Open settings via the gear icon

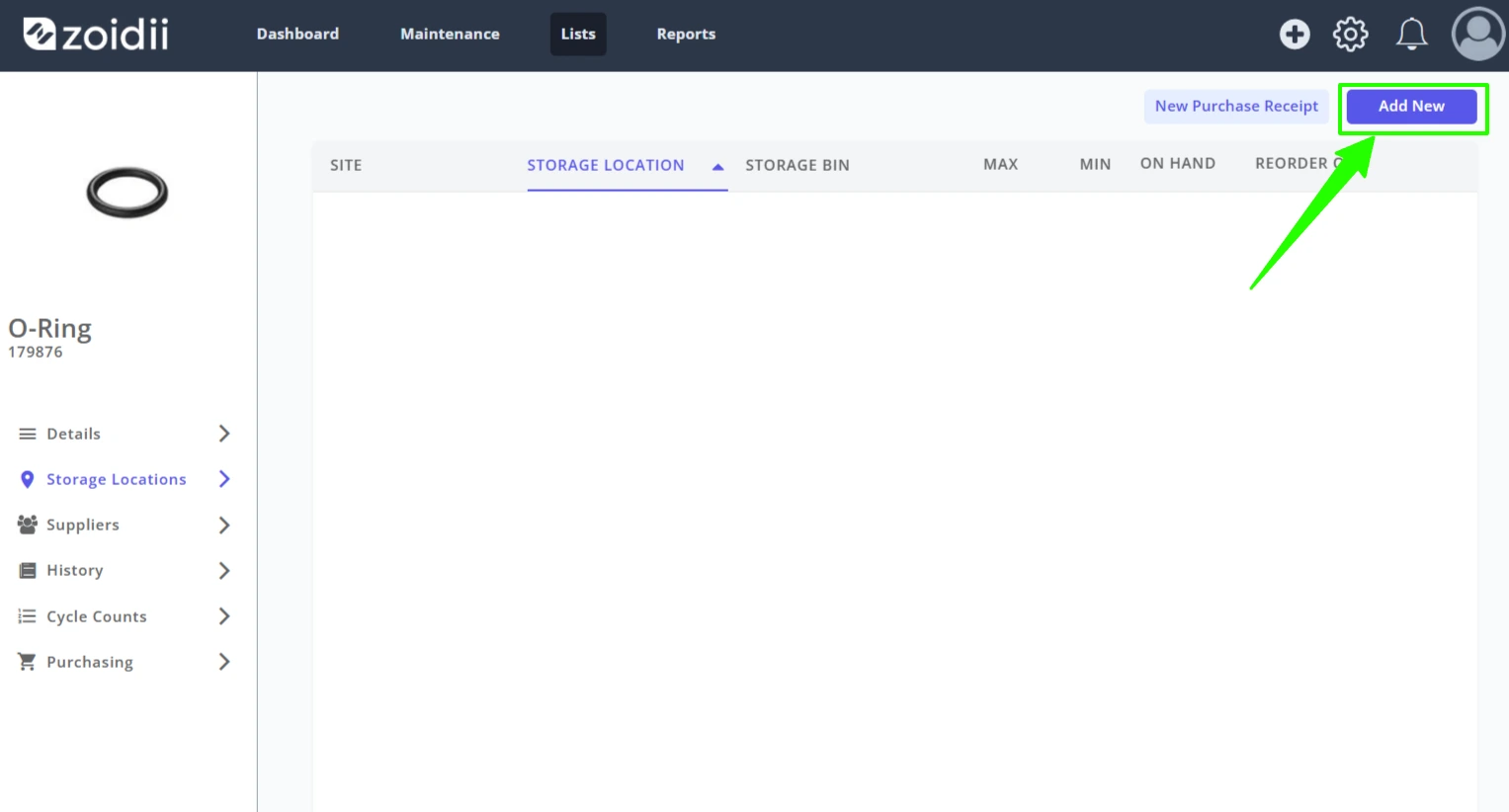click(x=1351, y=35)
